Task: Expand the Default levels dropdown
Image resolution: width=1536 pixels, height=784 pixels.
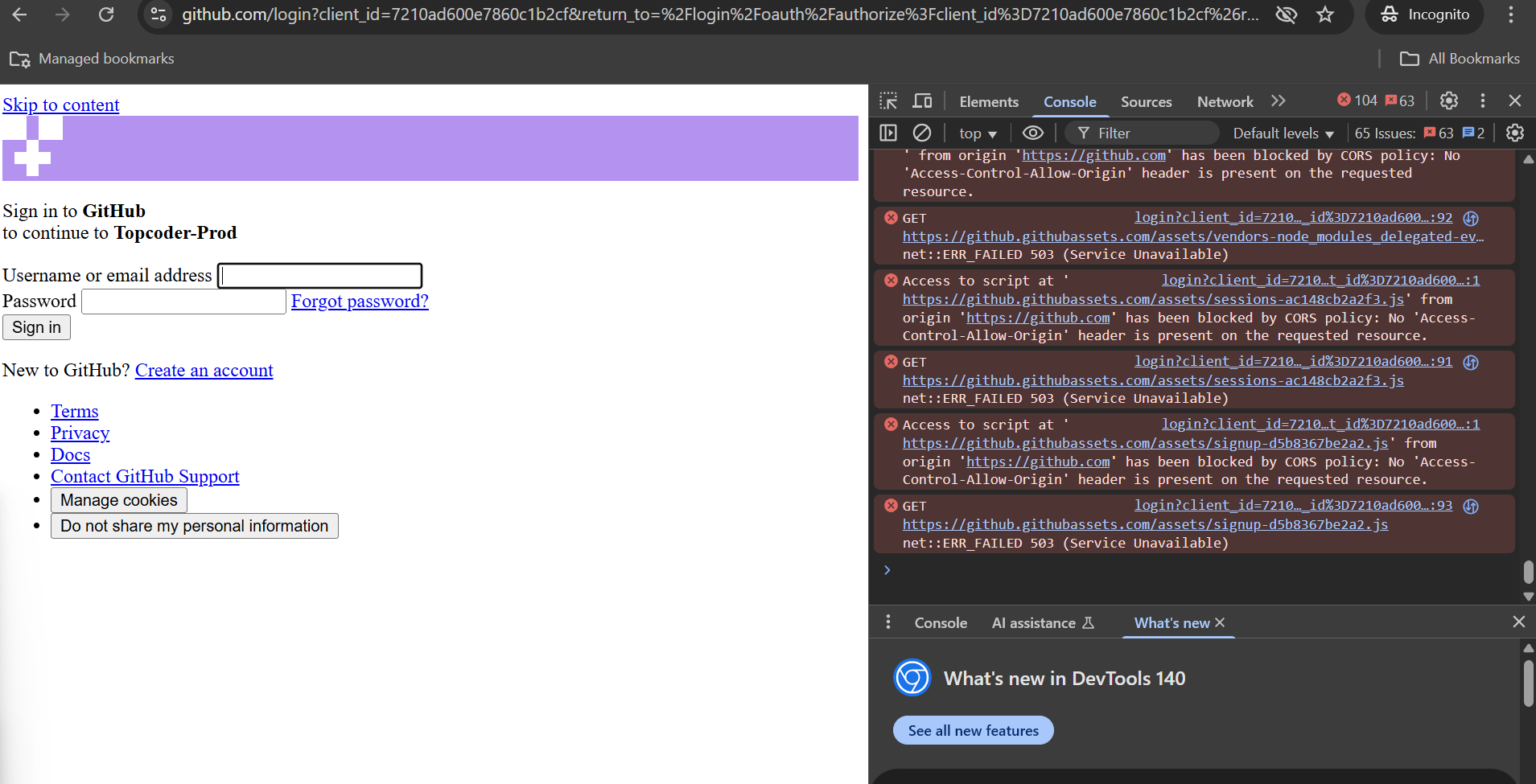Action: click(x=1283, y=133)
